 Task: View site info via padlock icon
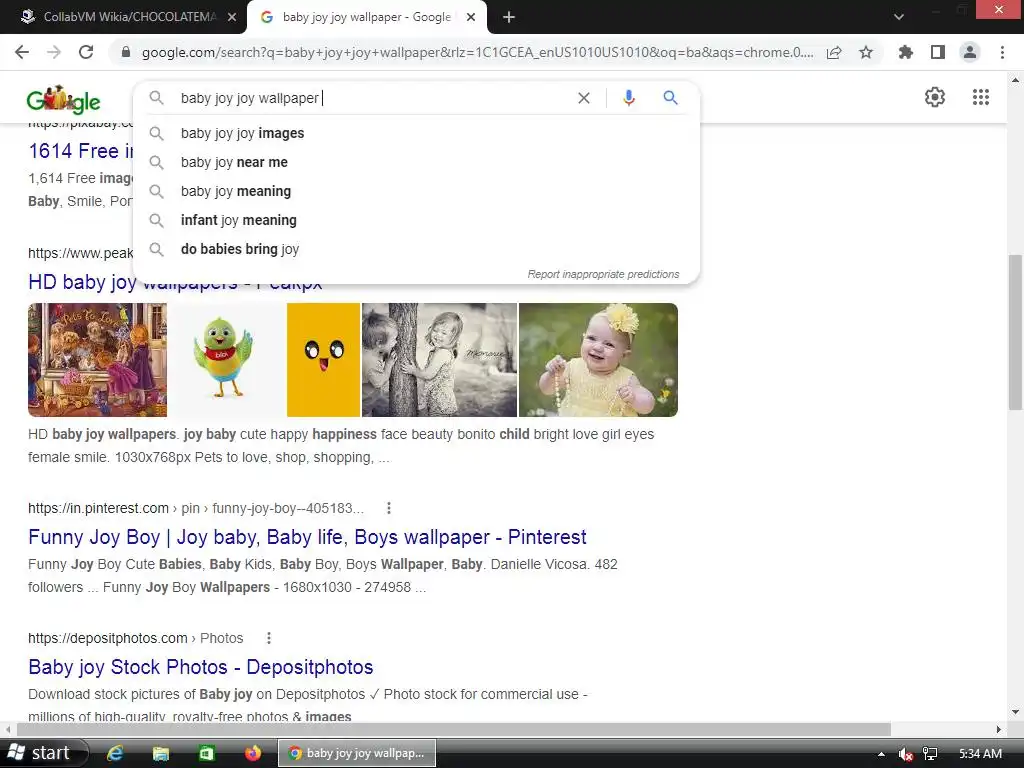point(126,52)
